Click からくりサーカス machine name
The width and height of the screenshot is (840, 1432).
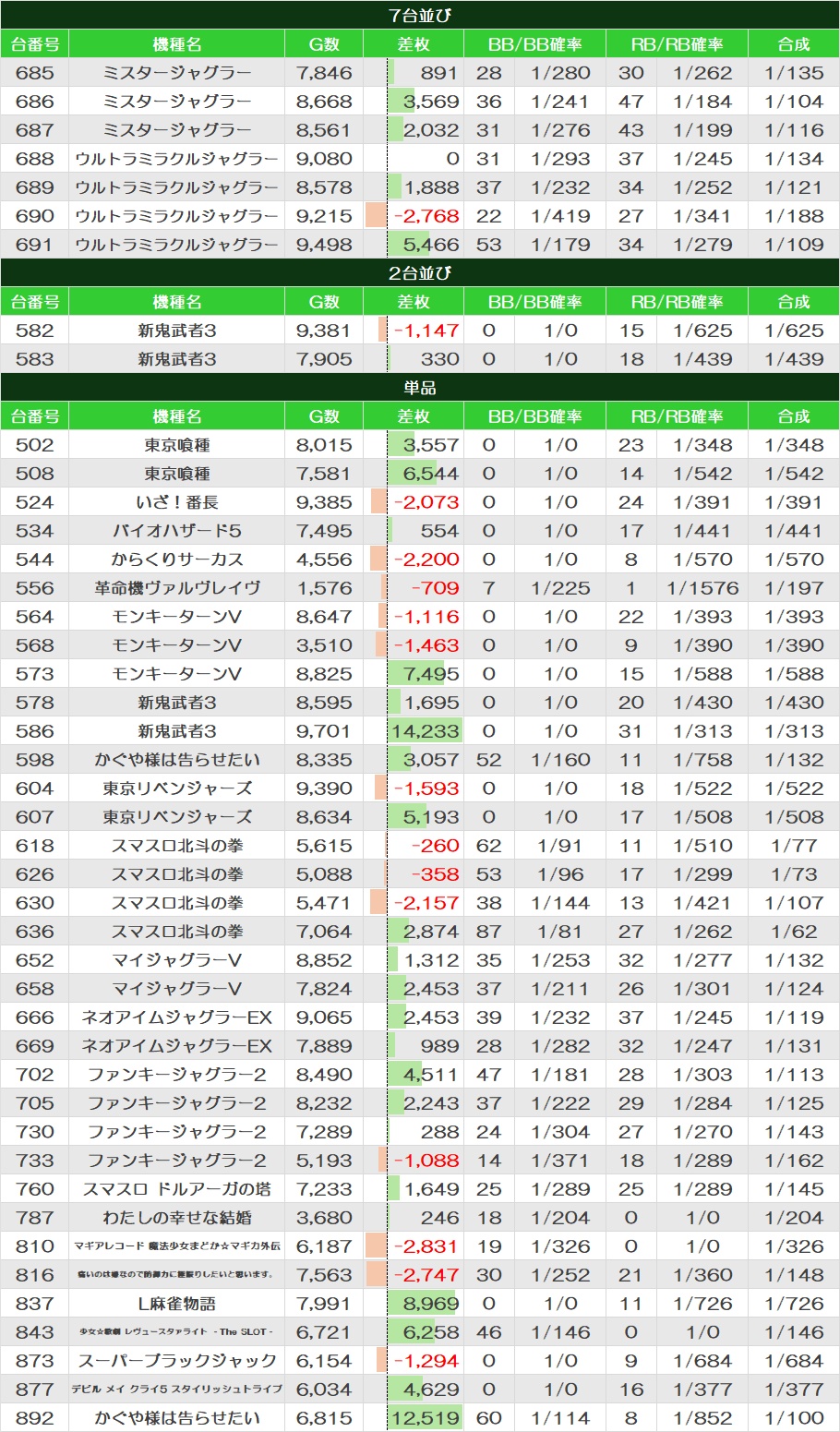(x=176, y=560)
